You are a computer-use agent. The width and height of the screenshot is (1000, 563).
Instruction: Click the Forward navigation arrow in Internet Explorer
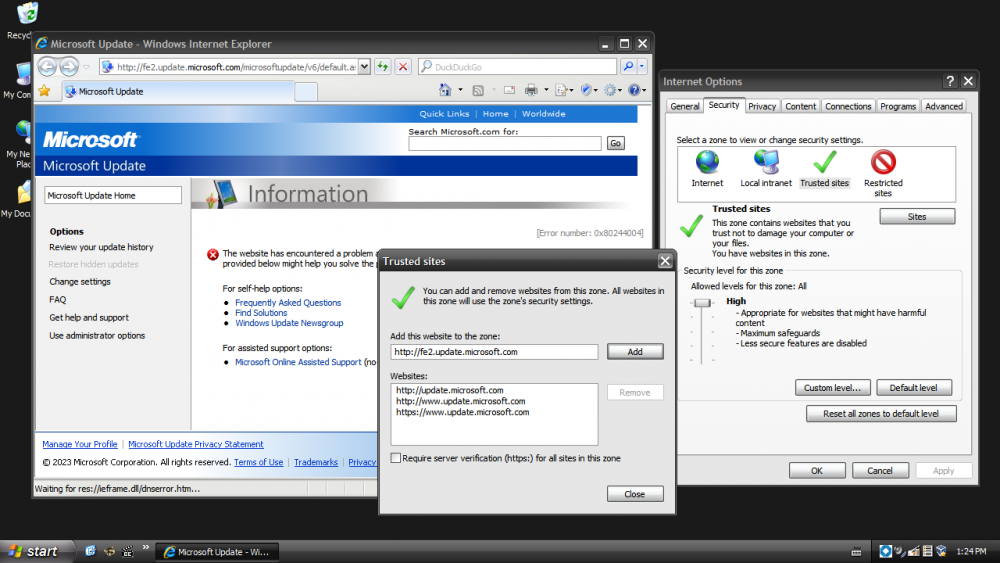pyautogui.click(x=69, y=66)
